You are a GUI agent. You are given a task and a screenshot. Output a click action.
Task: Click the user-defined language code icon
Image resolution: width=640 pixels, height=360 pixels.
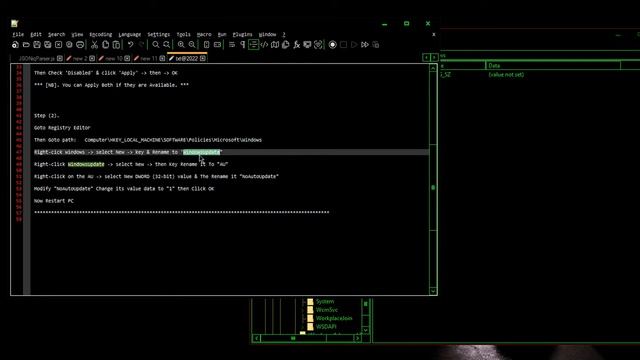(x=264, y=44)
